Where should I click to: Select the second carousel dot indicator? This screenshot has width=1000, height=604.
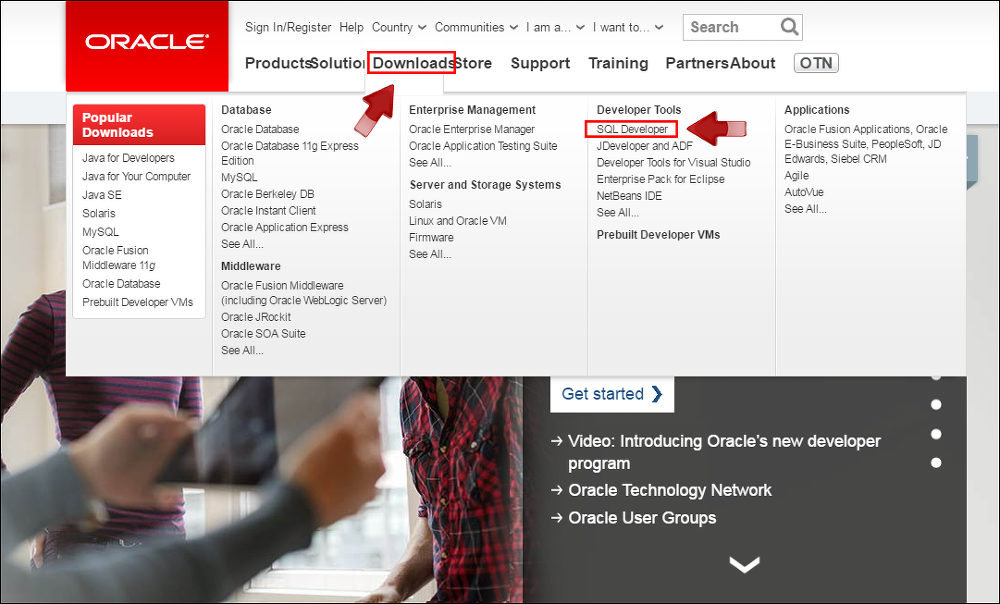pos(936,404)
